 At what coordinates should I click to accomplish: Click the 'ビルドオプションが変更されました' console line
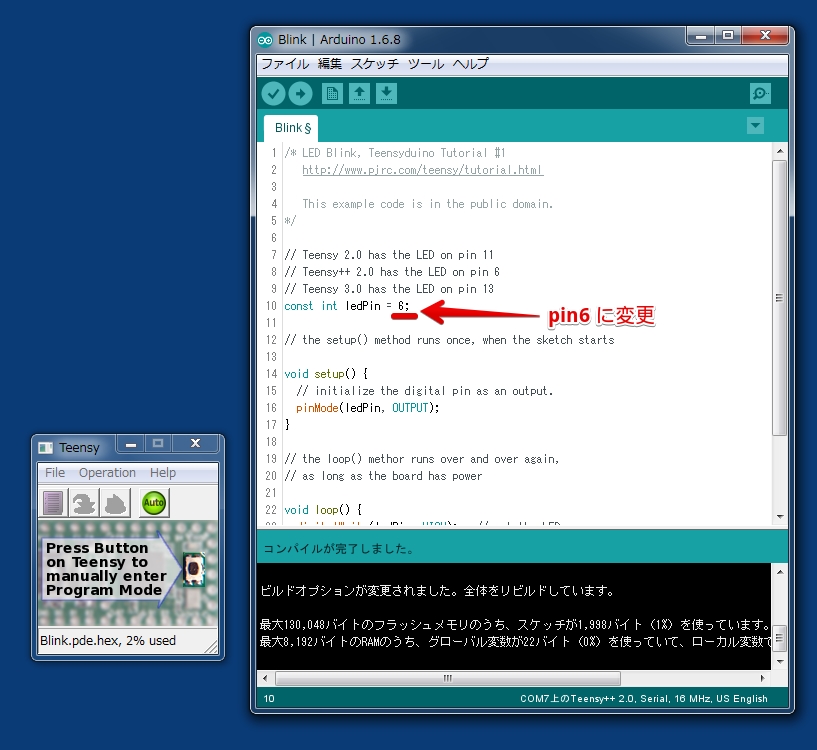tap(438, 591)
